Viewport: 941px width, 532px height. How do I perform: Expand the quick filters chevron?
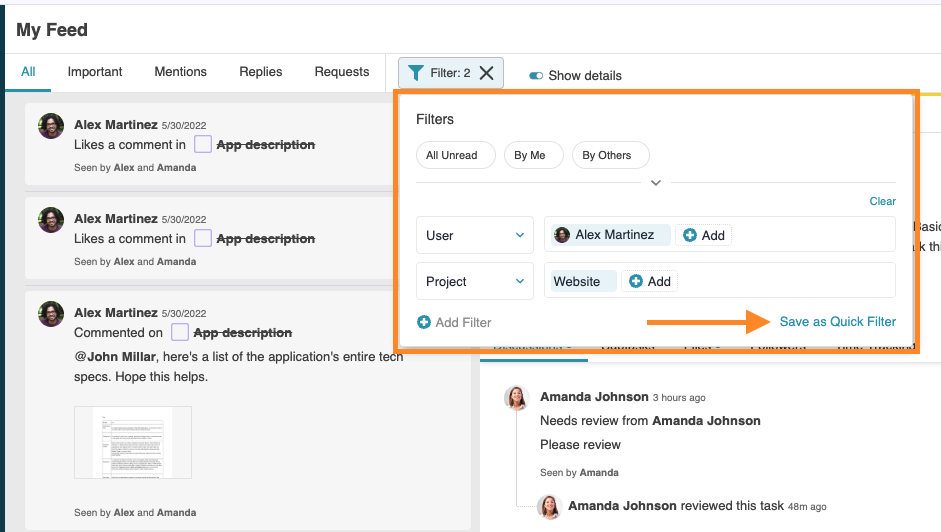click(x=656, y=183)
